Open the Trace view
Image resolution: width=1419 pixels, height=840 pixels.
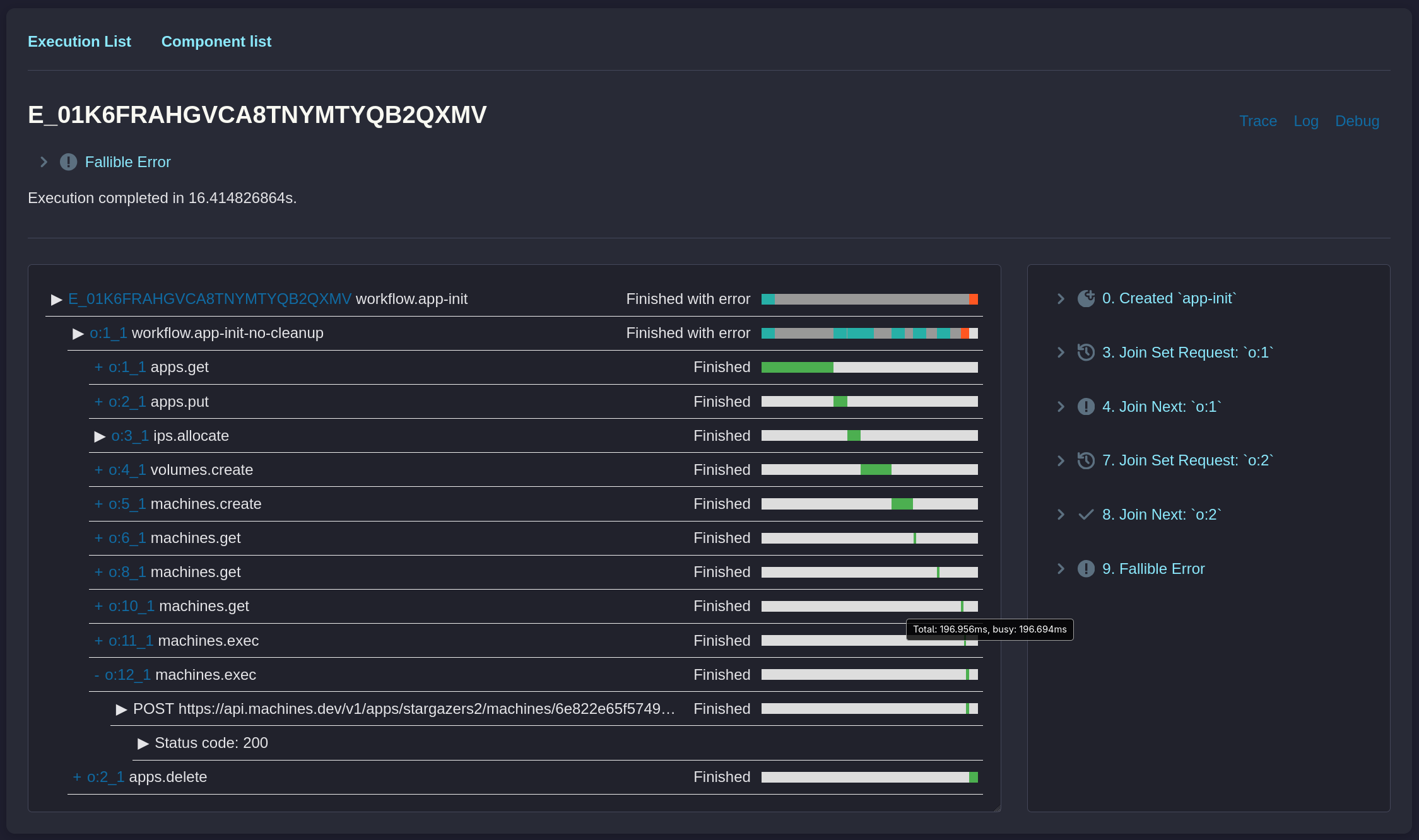click(1258, 121)
